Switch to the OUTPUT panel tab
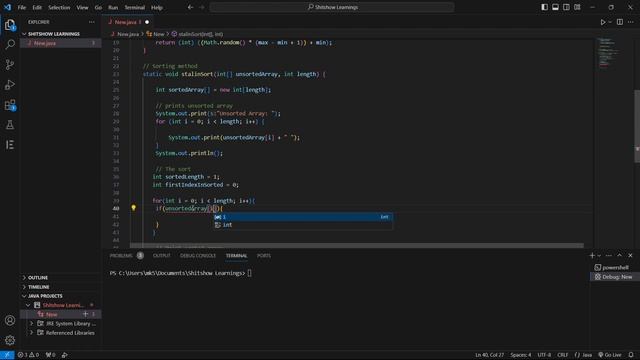Viewport: 640px width, 360px height. [x=162, y=256]
